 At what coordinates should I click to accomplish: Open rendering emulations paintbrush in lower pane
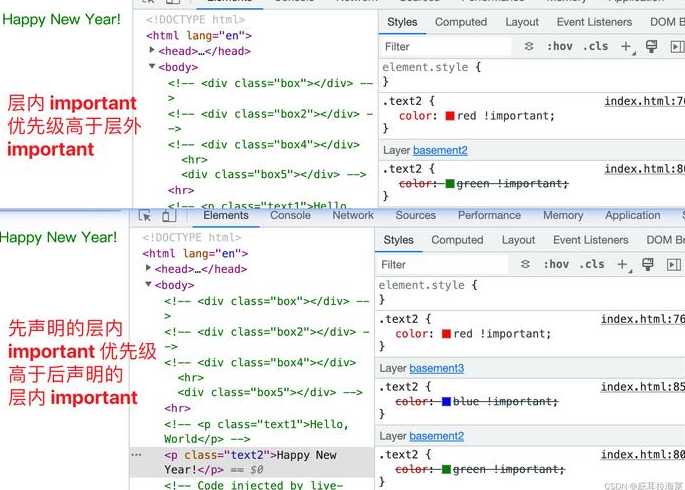coord(648,264)
